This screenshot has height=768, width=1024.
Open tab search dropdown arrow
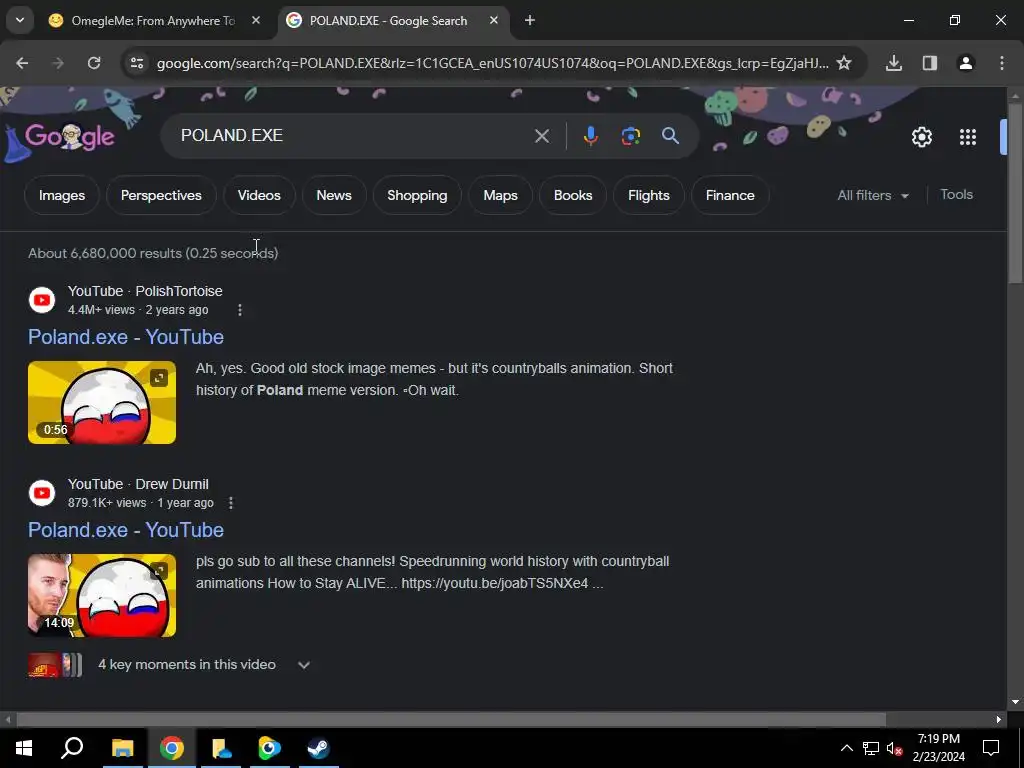point(20,20)
